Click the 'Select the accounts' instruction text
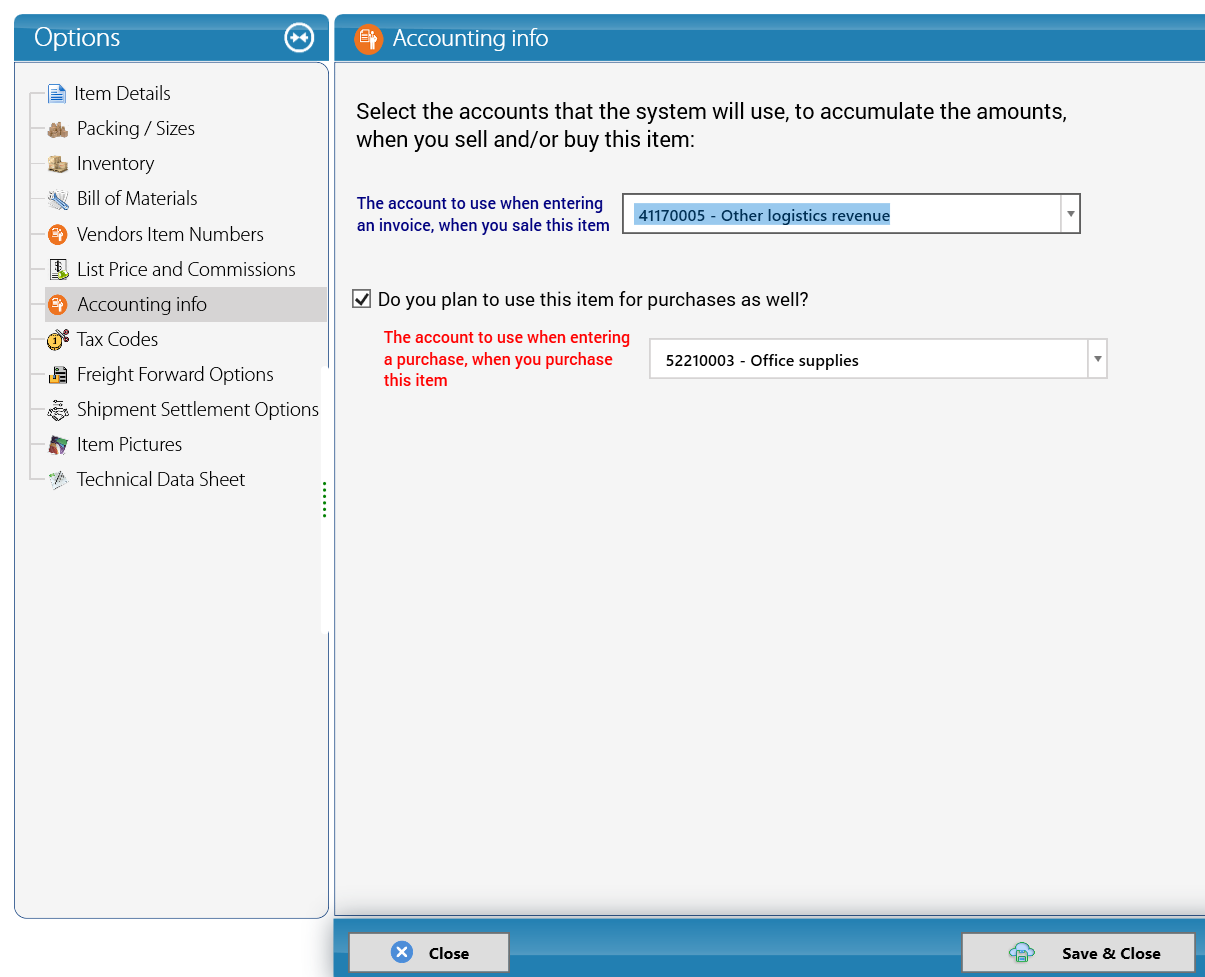 [x=711, y=126]
